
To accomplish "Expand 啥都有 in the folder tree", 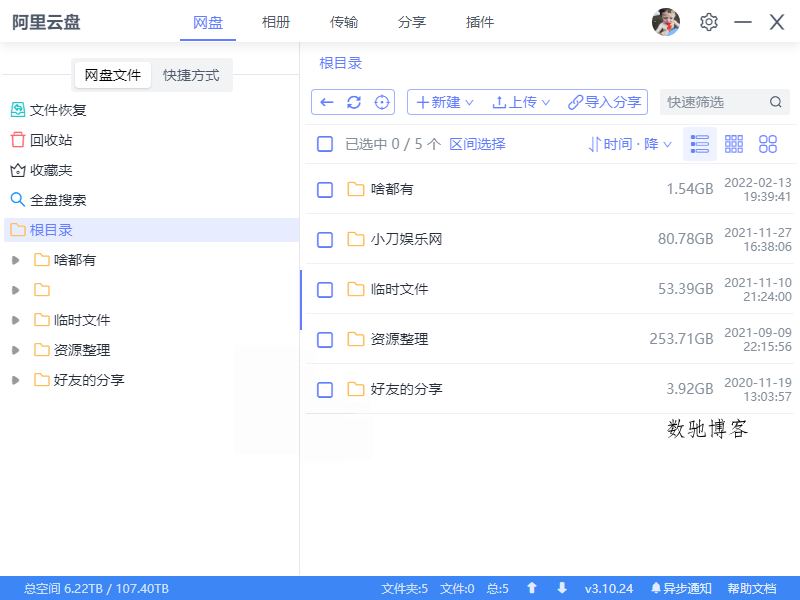I will point(16,260).
